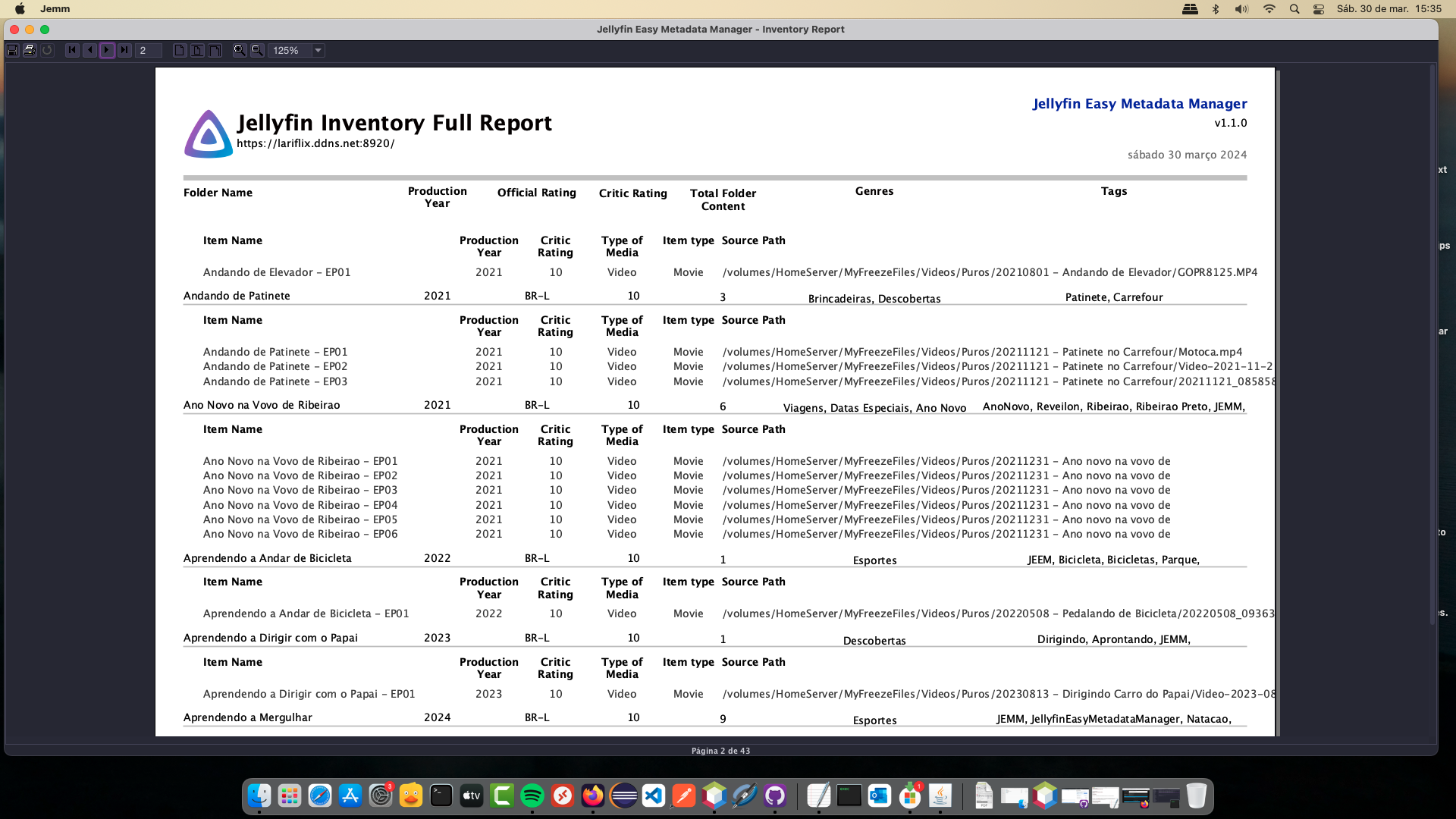The image size is (1456, 819).
Task: Click the Jellyfin Easy Metadata Manager heading
Action: tap(1139, 104)
